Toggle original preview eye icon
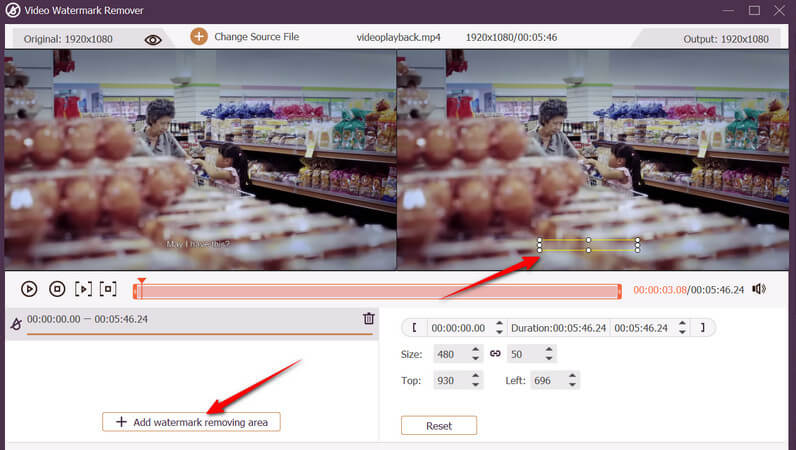 (153, 39)
